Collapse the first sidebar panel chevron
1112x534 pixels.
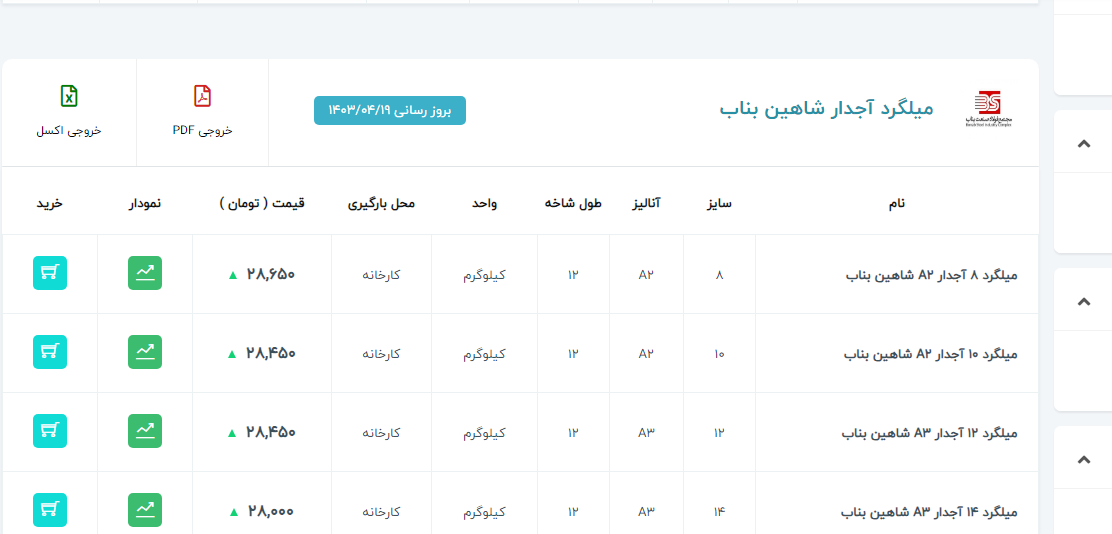click(x=1083, y=144)
